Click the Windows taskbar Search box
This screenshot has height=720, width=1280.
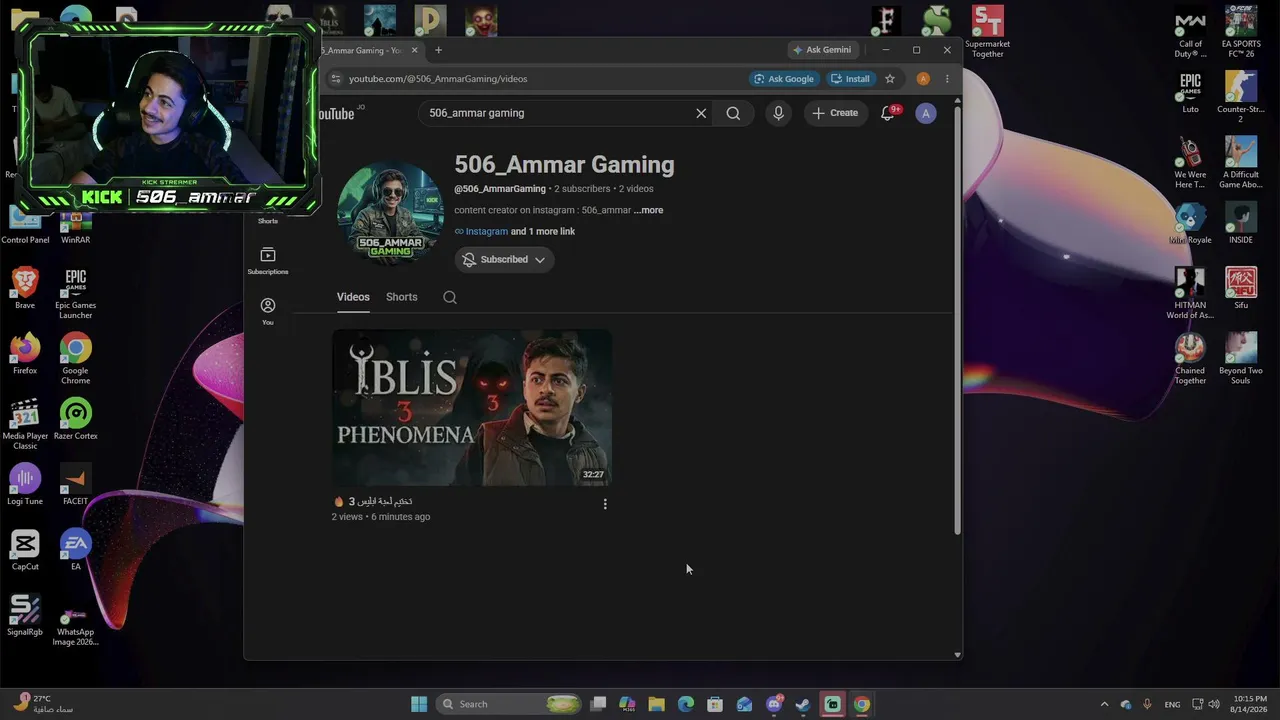[510, 704]
